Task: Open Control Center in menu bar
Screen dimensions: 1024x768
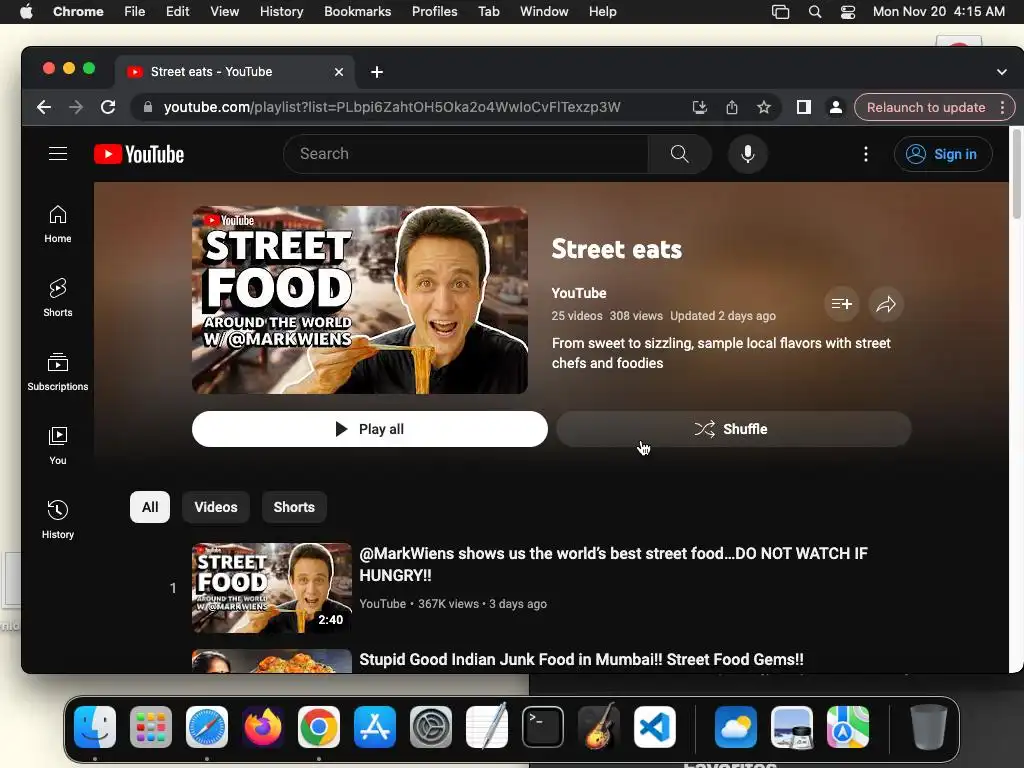Action: 848,11
